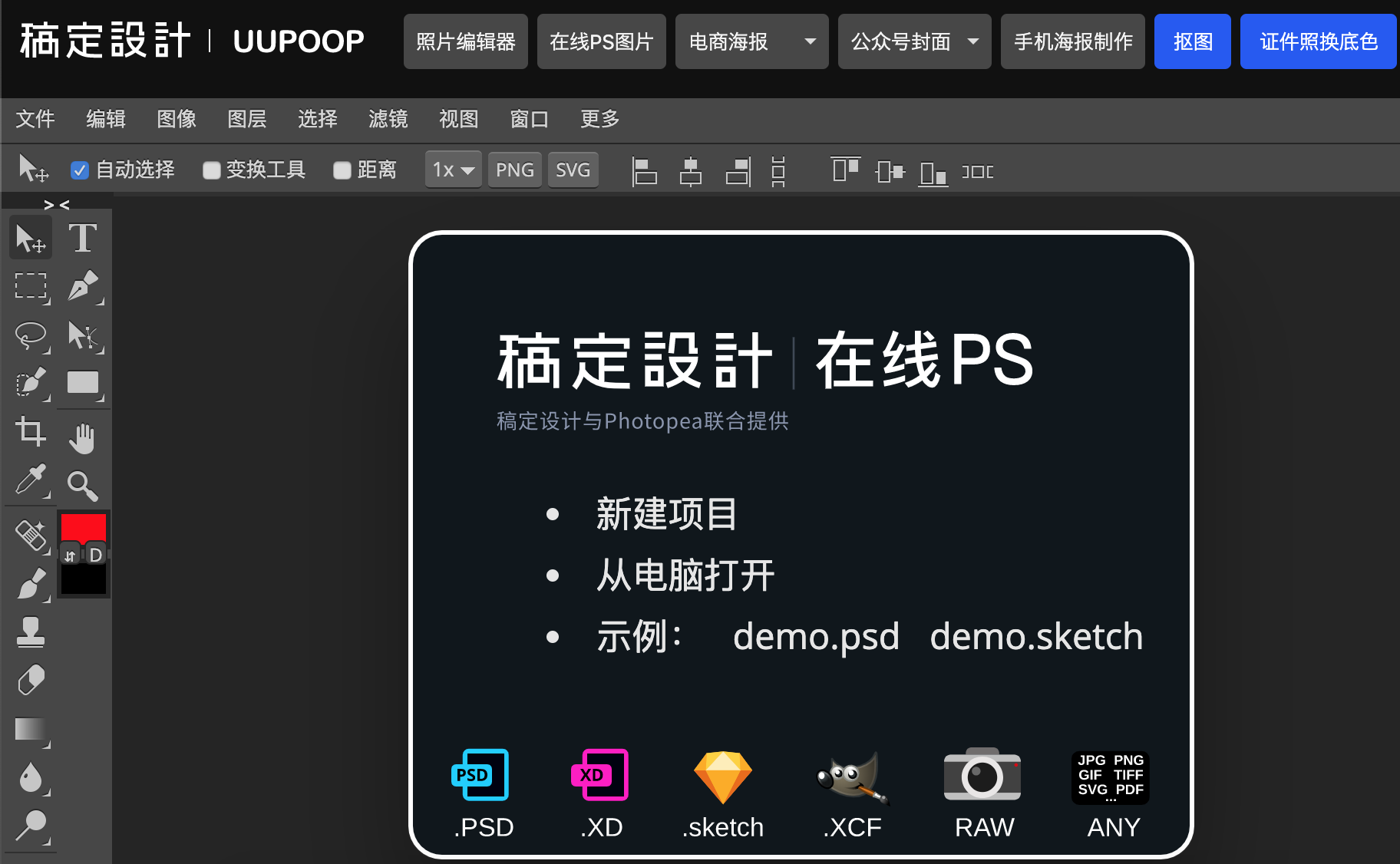Image resolution: width=1400 pixels, height=864 pixels.
Task: Open the 文件 menu
Action: tap(35, 119)
